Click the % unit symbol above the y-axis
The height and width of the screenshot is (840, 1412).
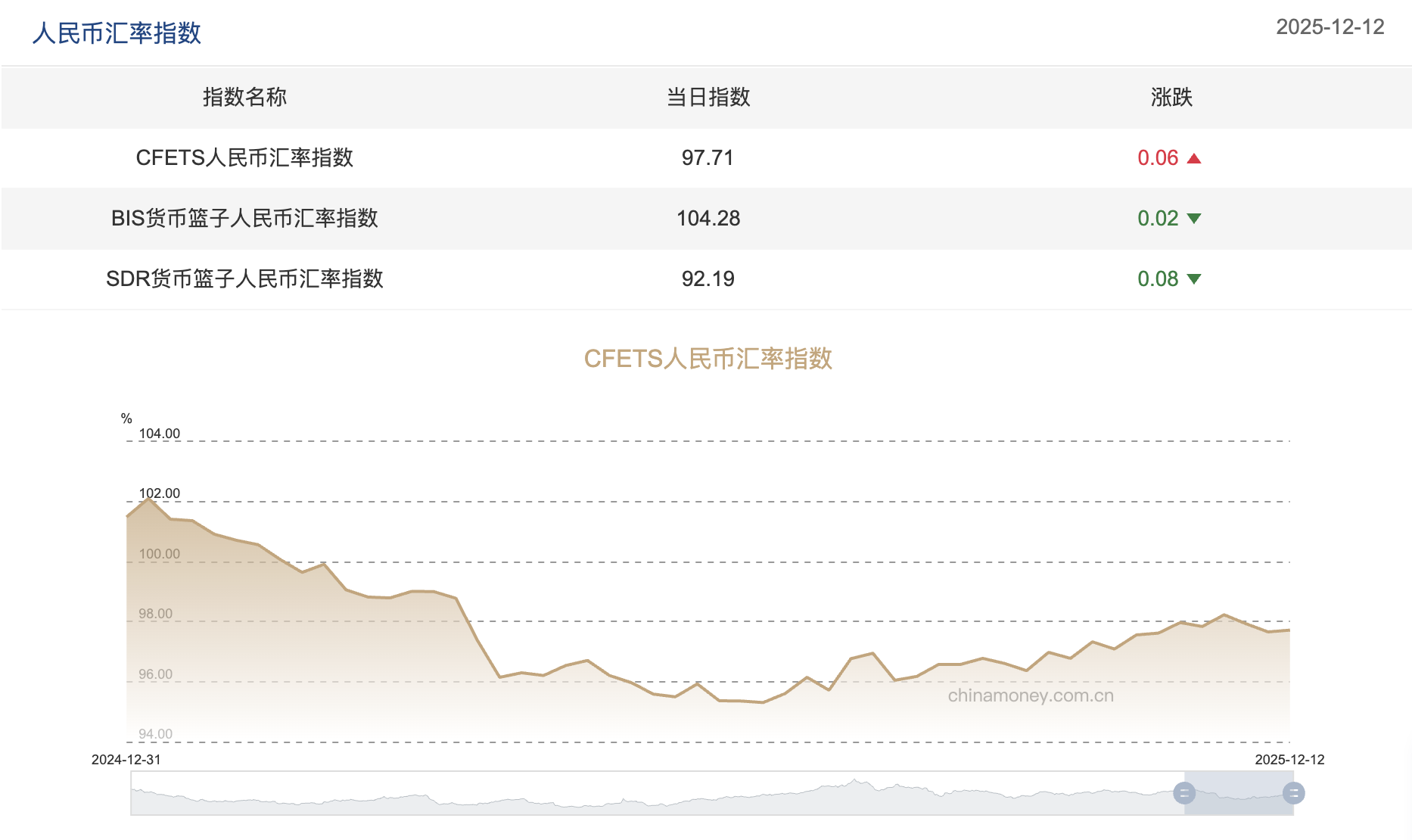(126, 417)
